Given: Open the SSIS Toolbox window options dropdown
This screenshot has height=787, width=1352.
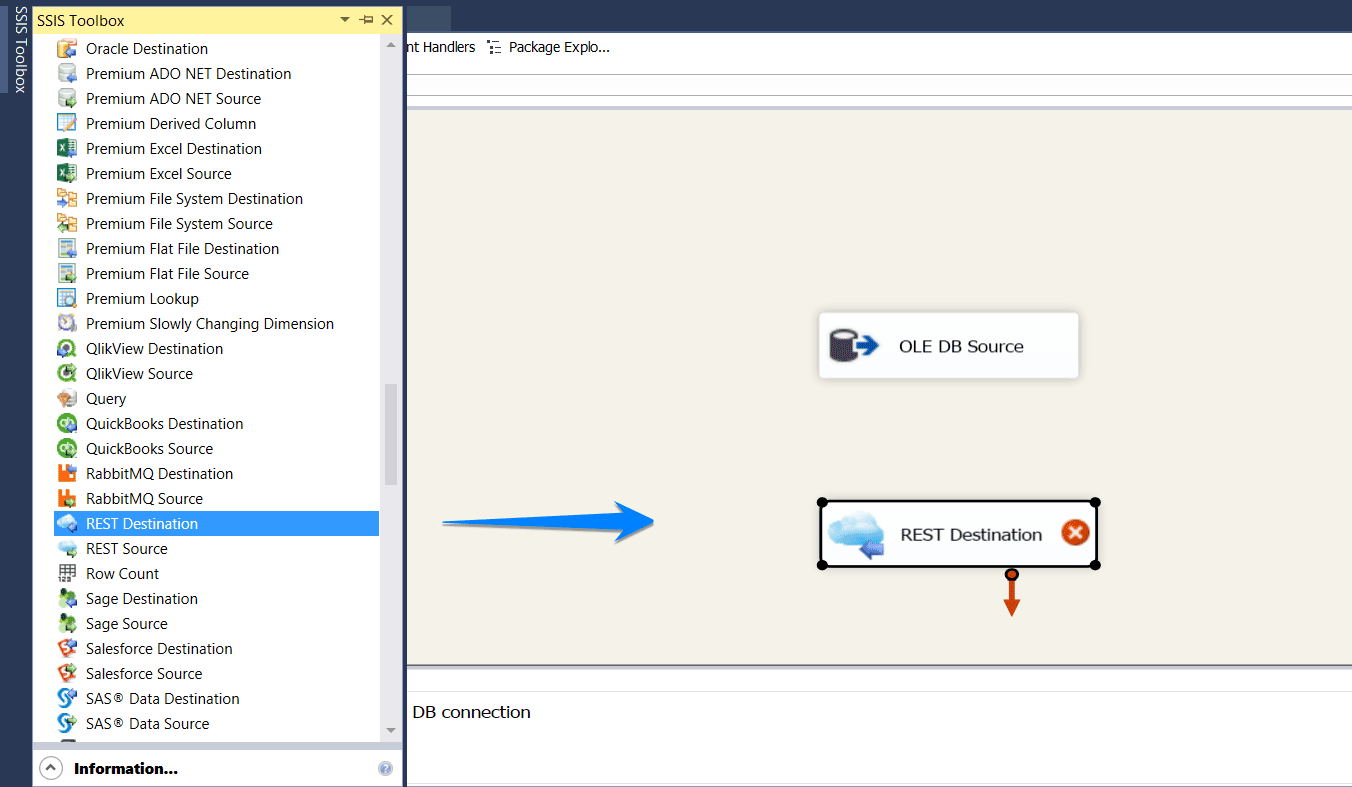Looking at the screenshot, I should click(345, 20).
